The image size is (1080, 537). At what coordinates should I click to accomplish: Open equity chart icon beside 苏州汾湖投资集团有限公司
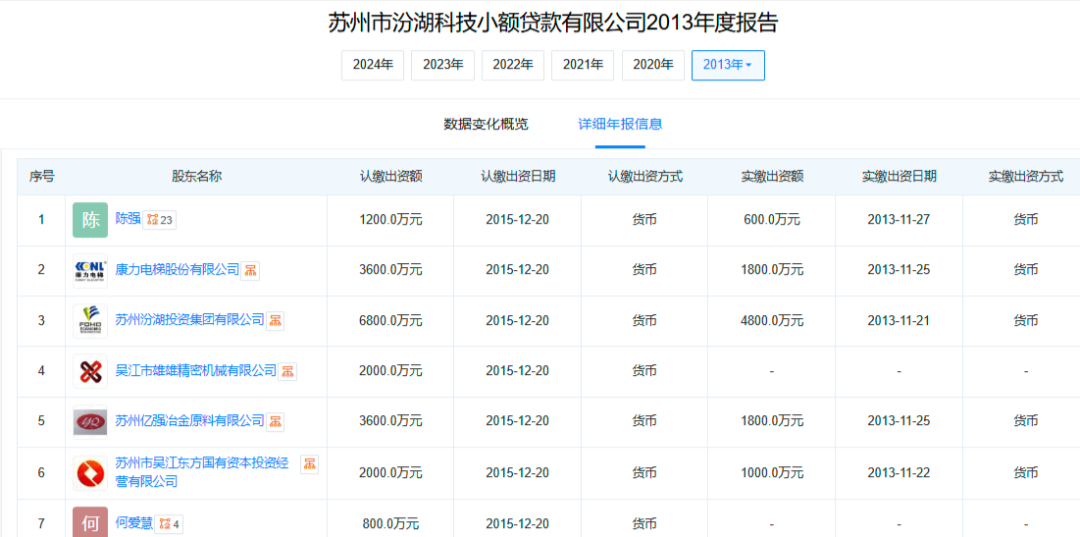(x=276, y=320)
